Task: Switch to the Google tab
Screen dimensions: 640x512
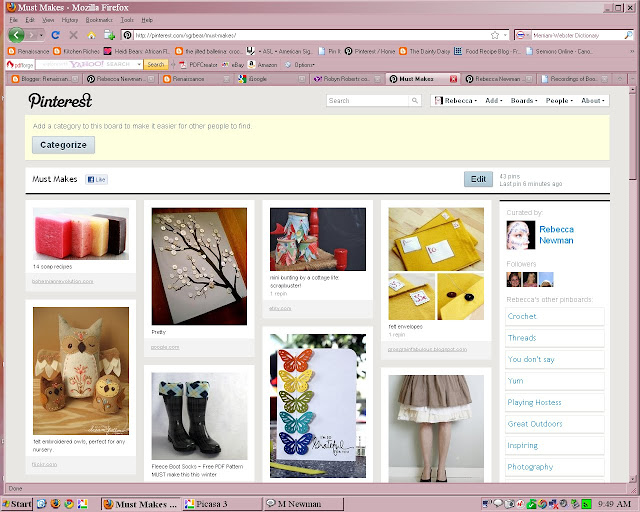Action: pos(271,79)
